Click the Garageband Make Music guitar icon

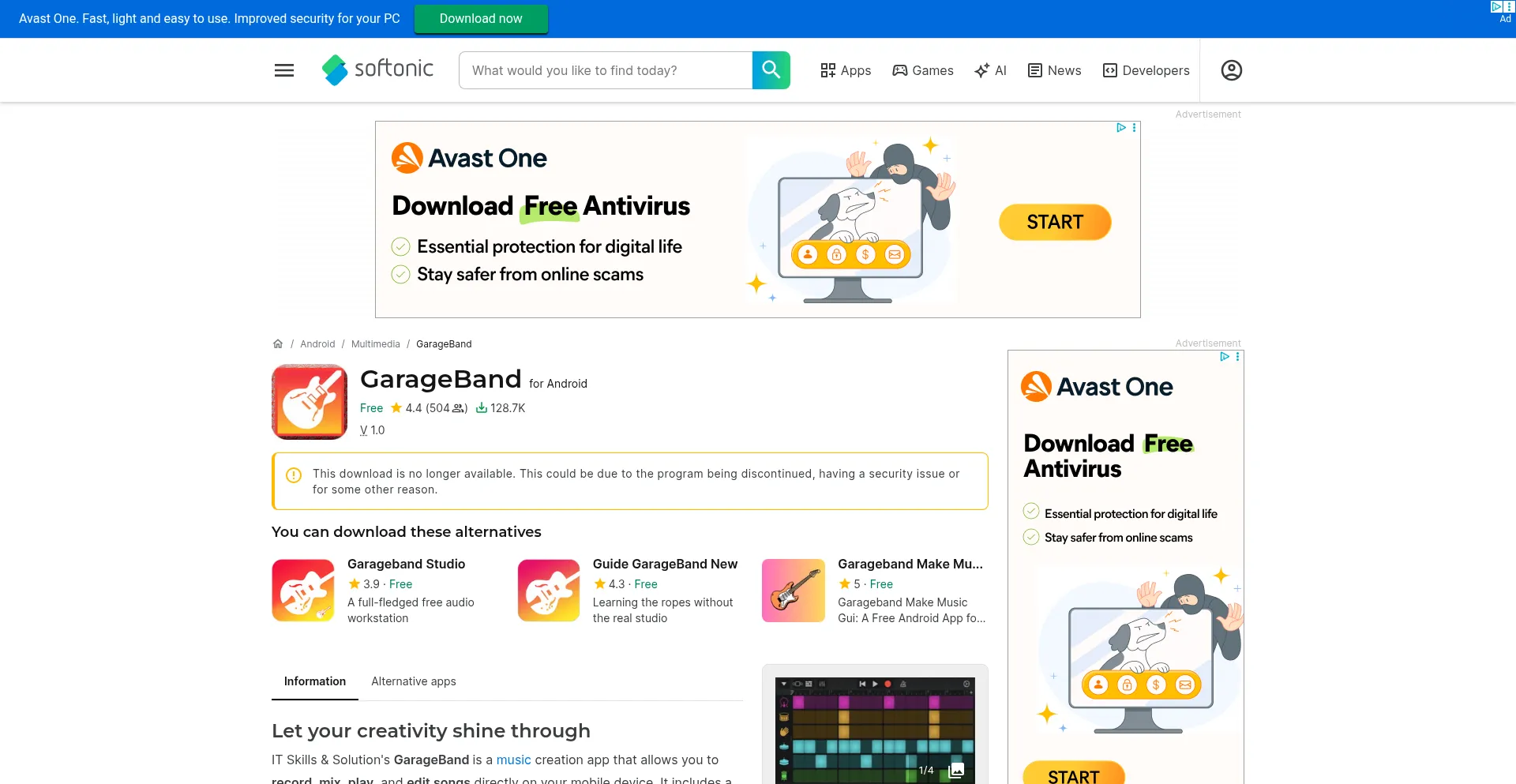click(794, 591)
